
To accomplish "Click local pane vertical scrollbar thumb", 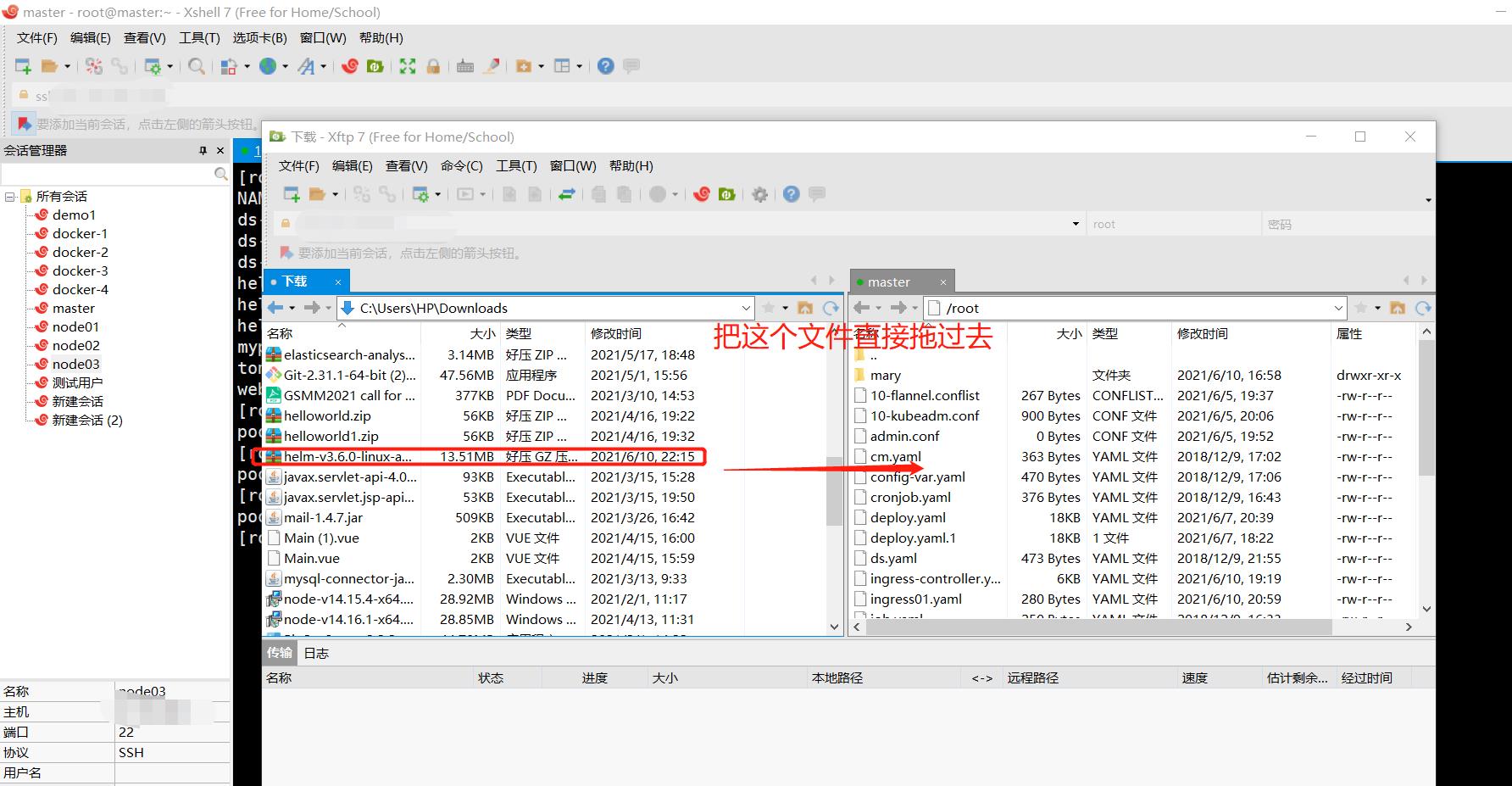I will (x=834, y=492).
